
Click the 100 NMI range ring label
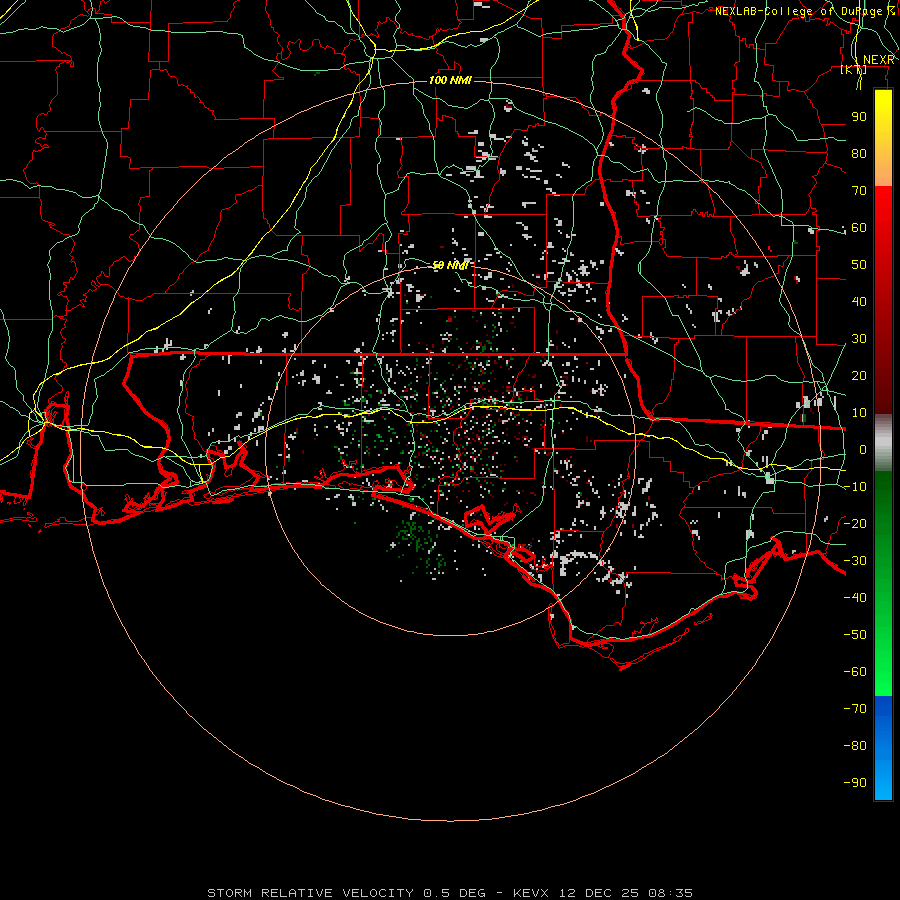tap(450, 80)
